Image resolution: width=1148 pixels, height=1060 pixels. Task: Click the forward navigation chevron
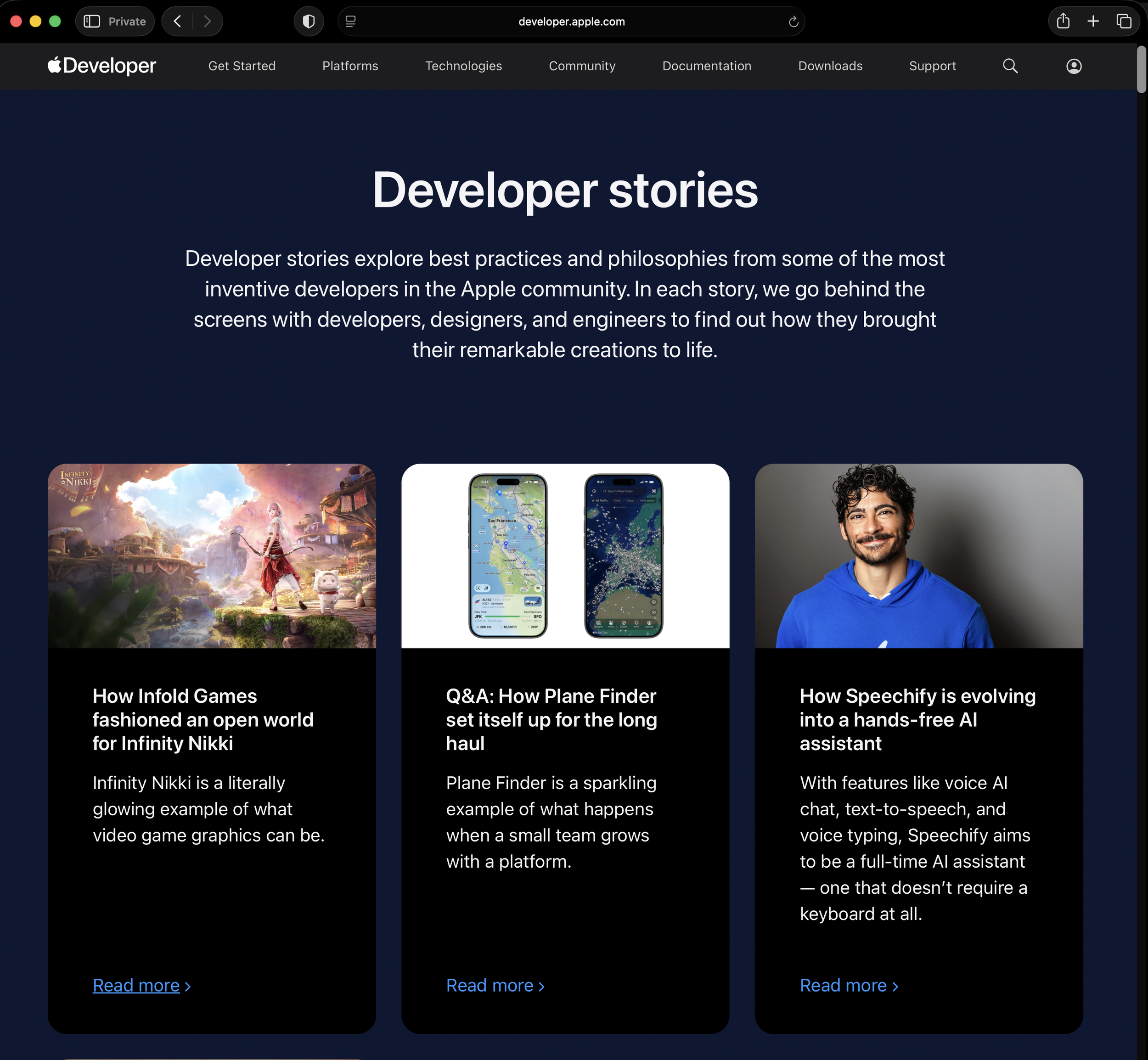click(207, 21)
